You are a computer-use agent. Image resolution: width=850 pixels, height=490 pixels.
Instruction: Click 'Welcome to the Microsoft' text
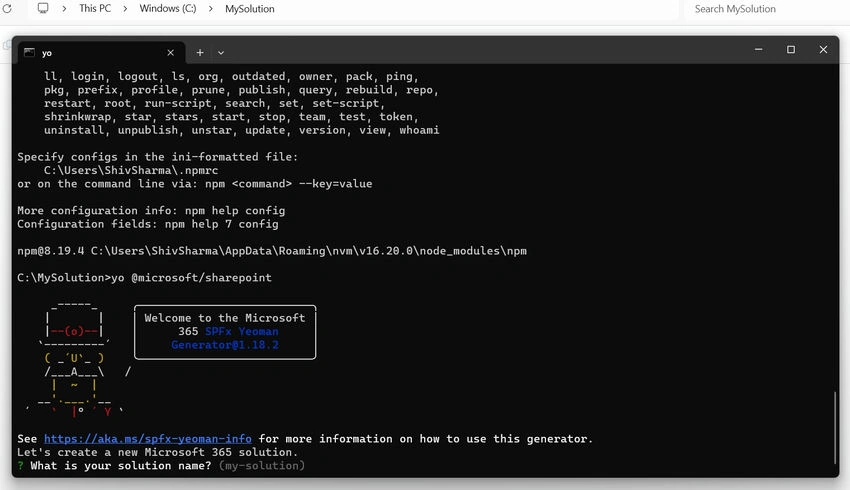click(x=225, y=318)
